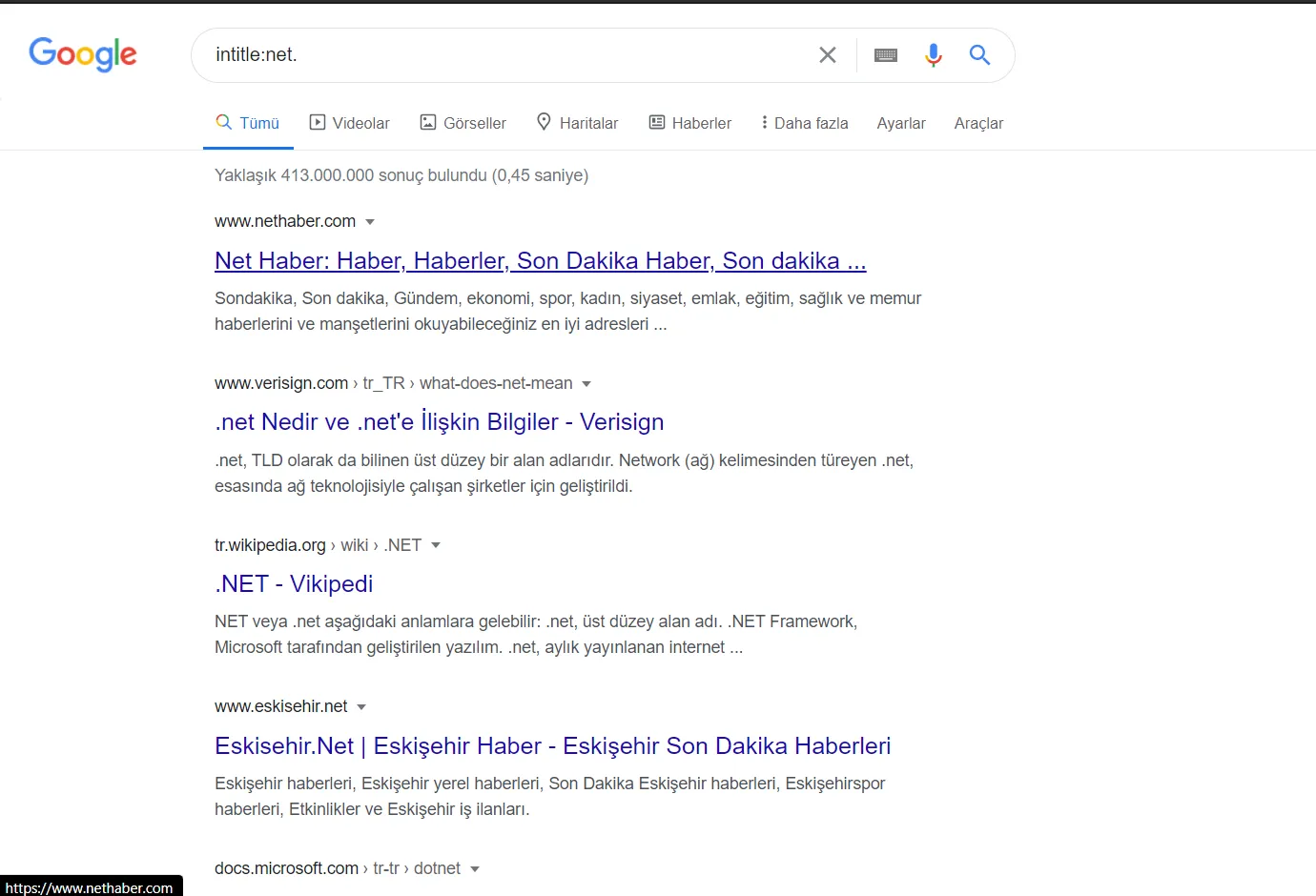The image size is (1316, 896).
Task: Click the docs.microsoft.com breadcrumb URL
Action: click(338, 868)
